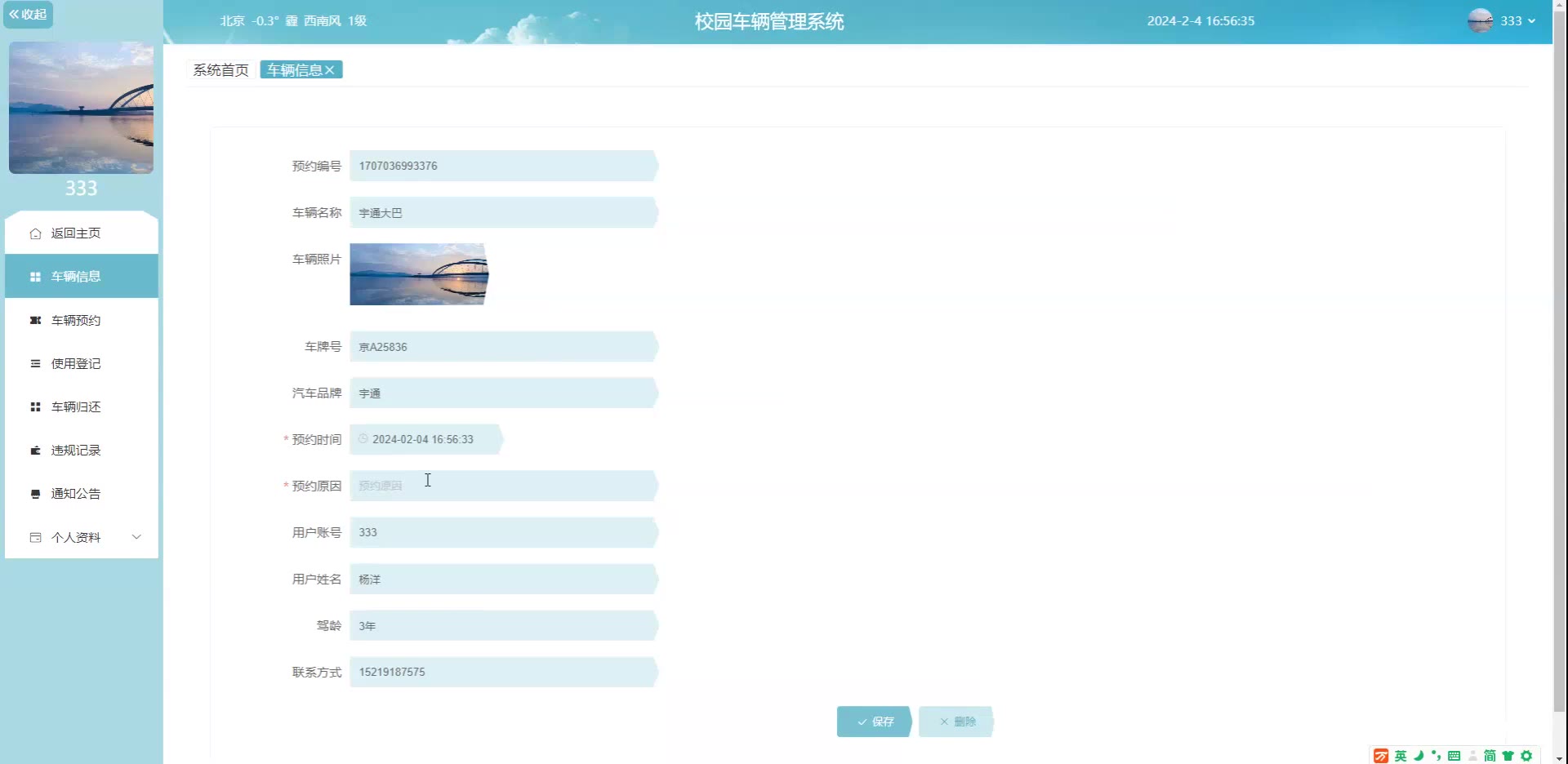Click the icon beside 车辆预约
1568x764 pixels.
click(35, 320)
